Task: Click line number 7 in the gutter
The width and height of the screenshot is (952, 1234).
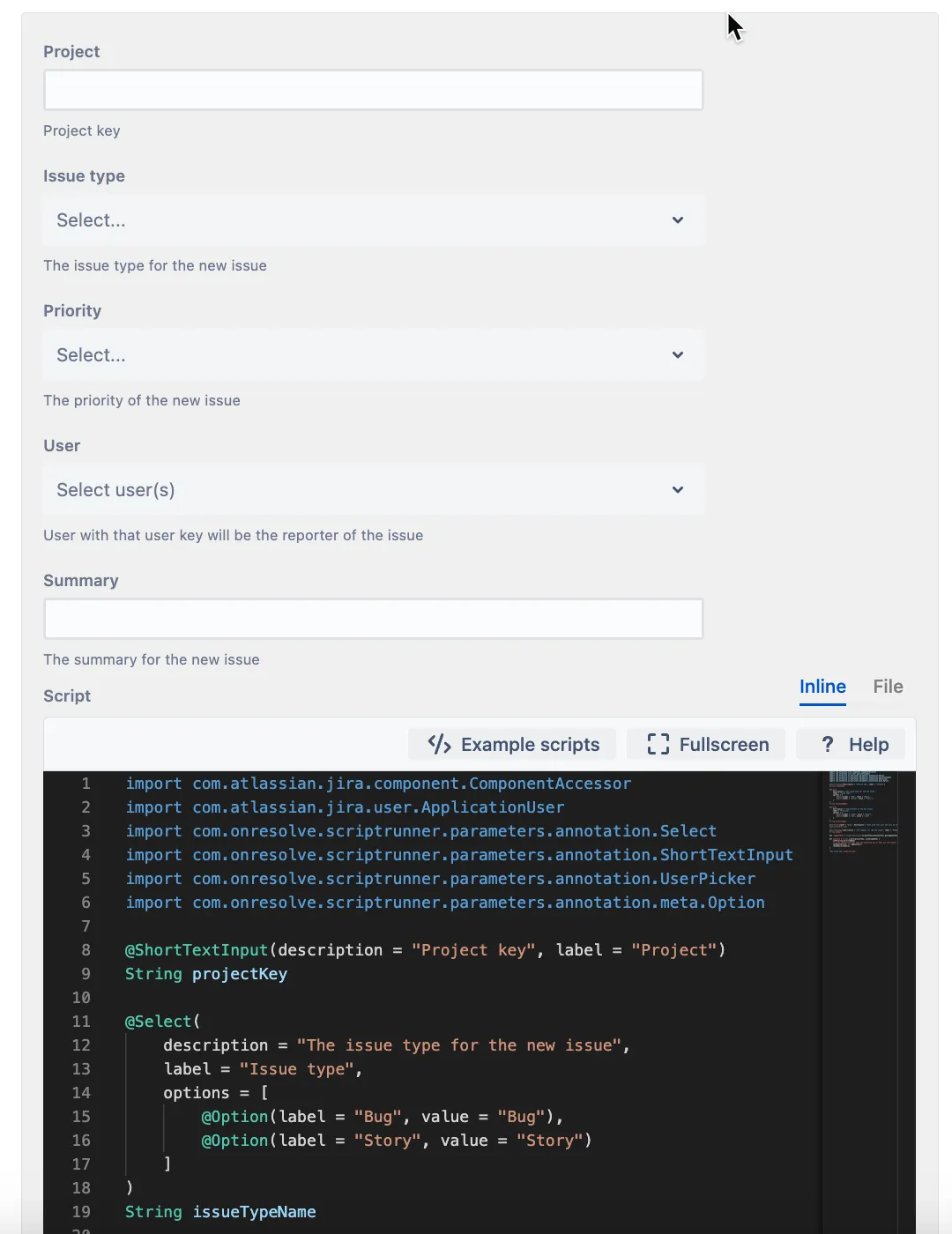Action: click(x=86, y=926)
